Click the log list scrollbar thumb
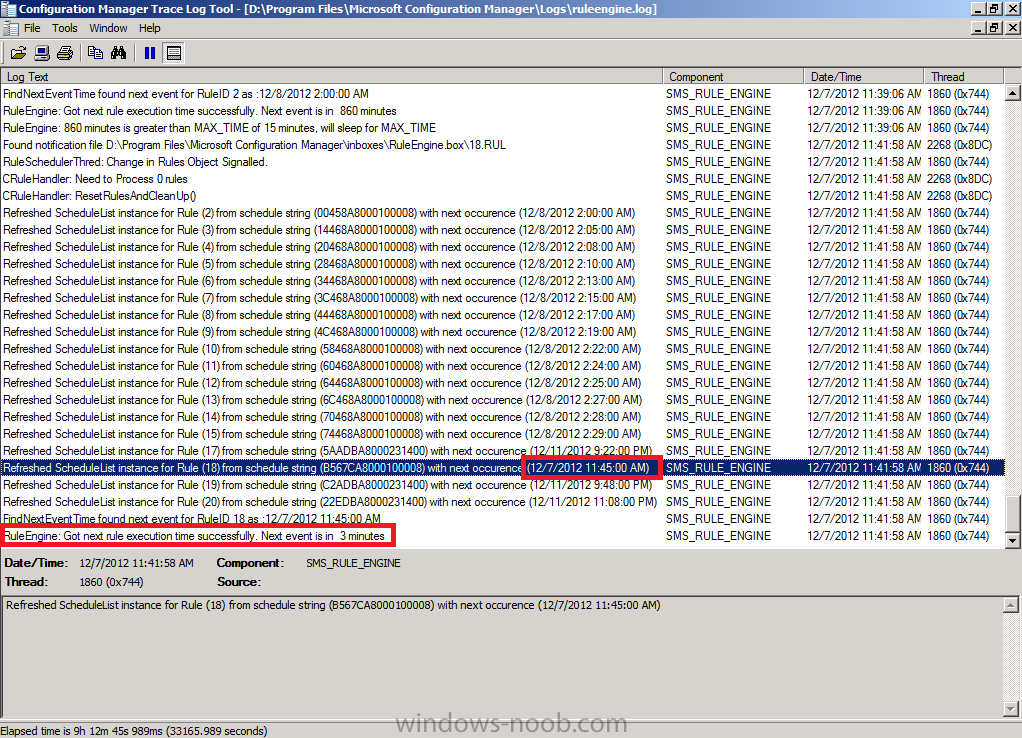The width and height of the screenshot is (1022, 738). point(1012,514)
